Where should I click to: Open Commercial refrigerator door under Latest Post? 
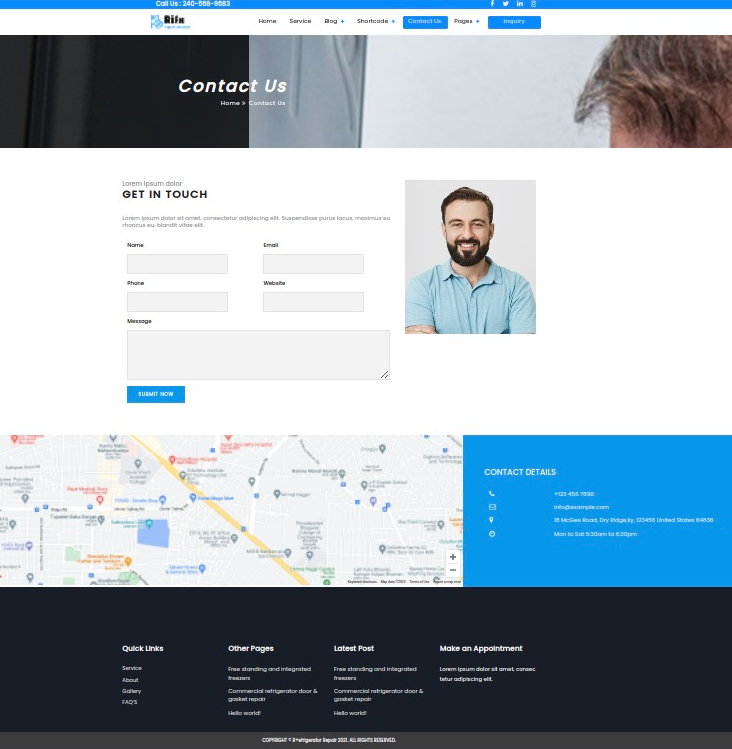click(378, 695)
